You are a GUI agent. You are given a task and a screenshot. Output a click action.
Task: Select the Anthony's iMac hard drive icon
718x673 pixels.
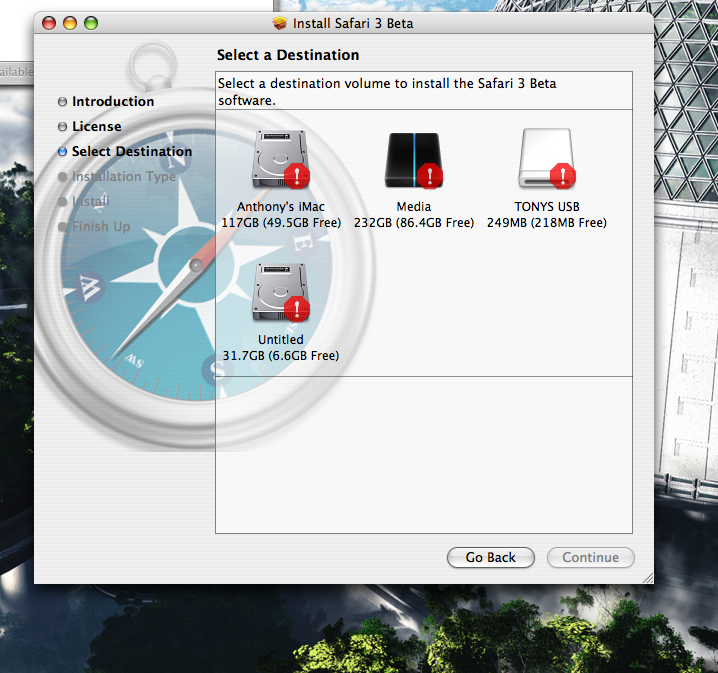[x=280, y=159]
